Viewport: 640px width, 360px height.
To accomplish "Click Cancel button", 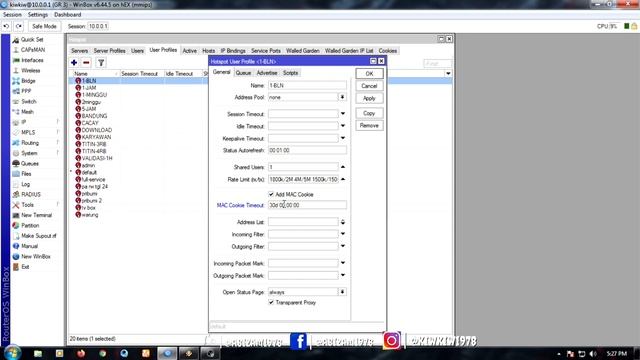I will coord(369,86).
